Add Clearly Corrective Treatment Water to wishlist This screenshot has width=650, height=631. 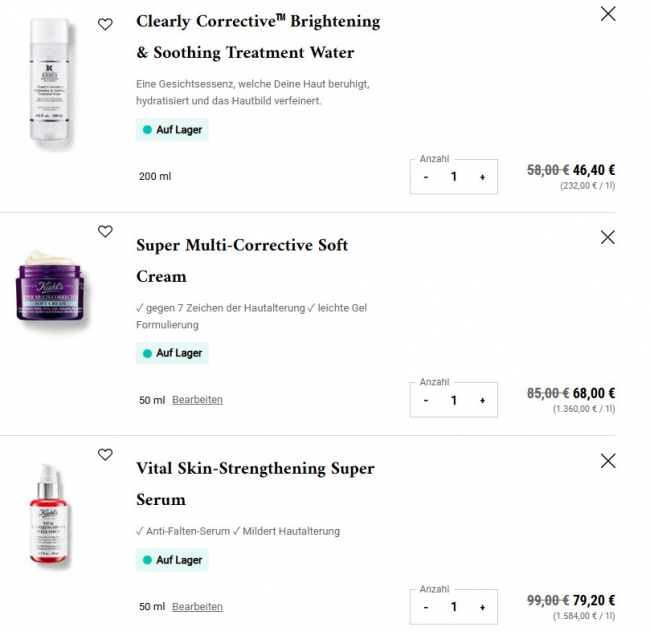pos(105,24)
